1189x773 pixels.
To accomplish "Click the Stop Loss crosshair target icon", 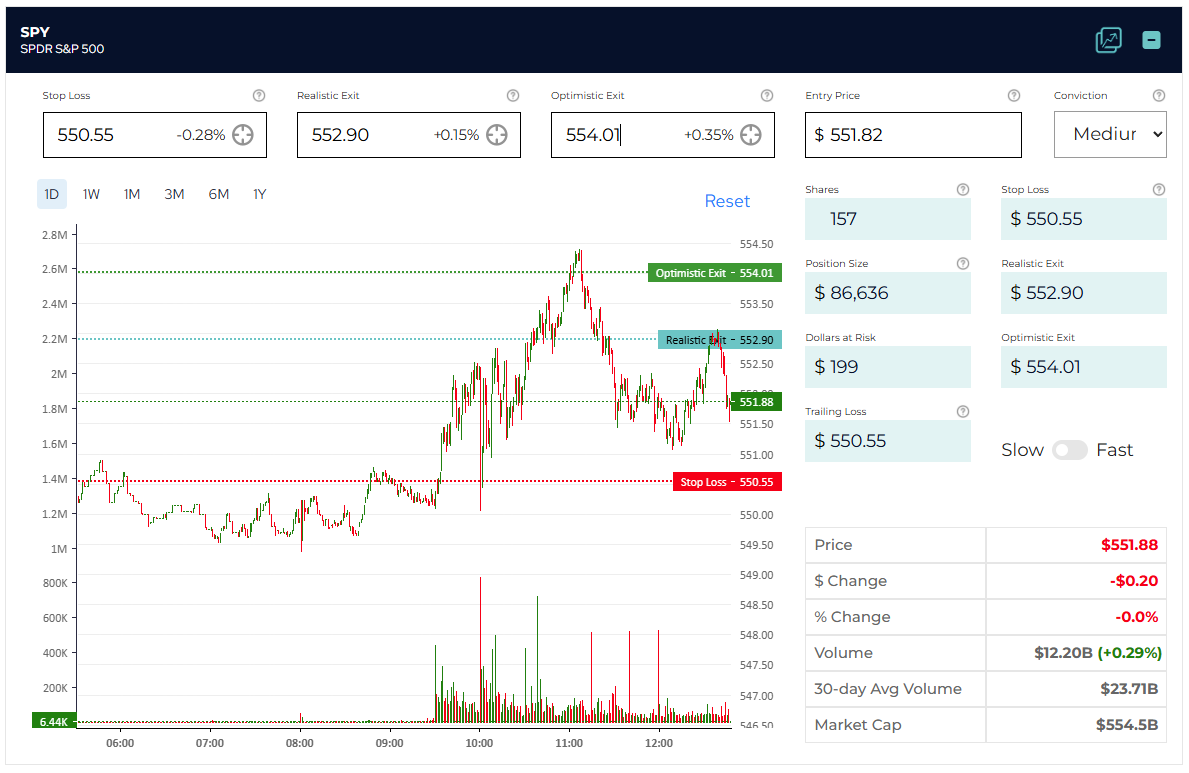I will (243, 135).
